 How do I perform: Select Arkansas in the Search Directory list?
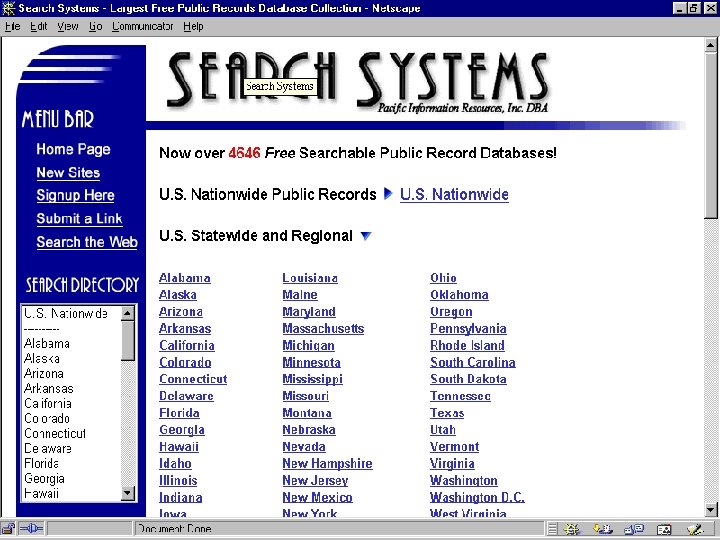pos(49,388)
